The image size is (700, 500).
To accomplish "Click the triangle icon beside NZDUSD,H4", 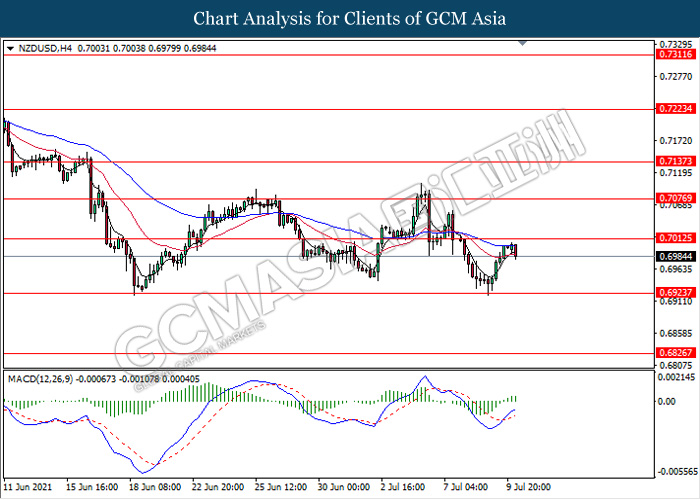I will (10, 47).
